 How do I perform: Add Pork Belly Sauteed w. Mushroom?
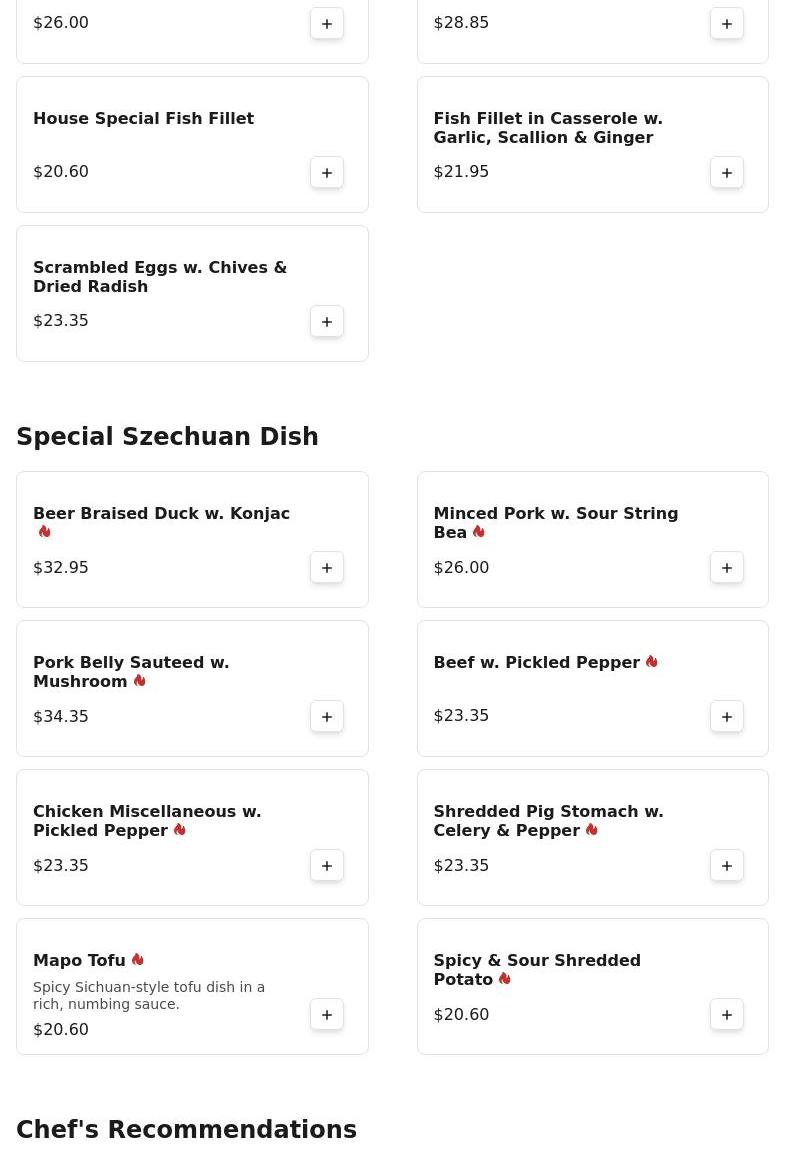(327, 716)
